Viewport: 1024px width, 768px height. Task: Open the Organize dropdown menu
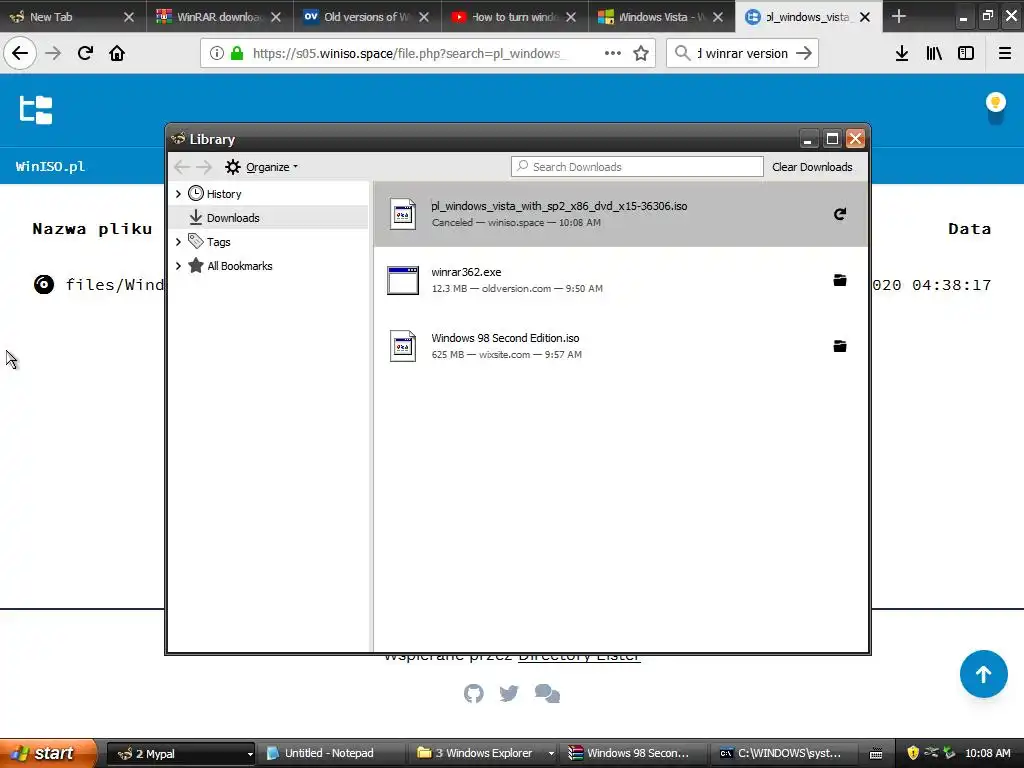[261, 167]
